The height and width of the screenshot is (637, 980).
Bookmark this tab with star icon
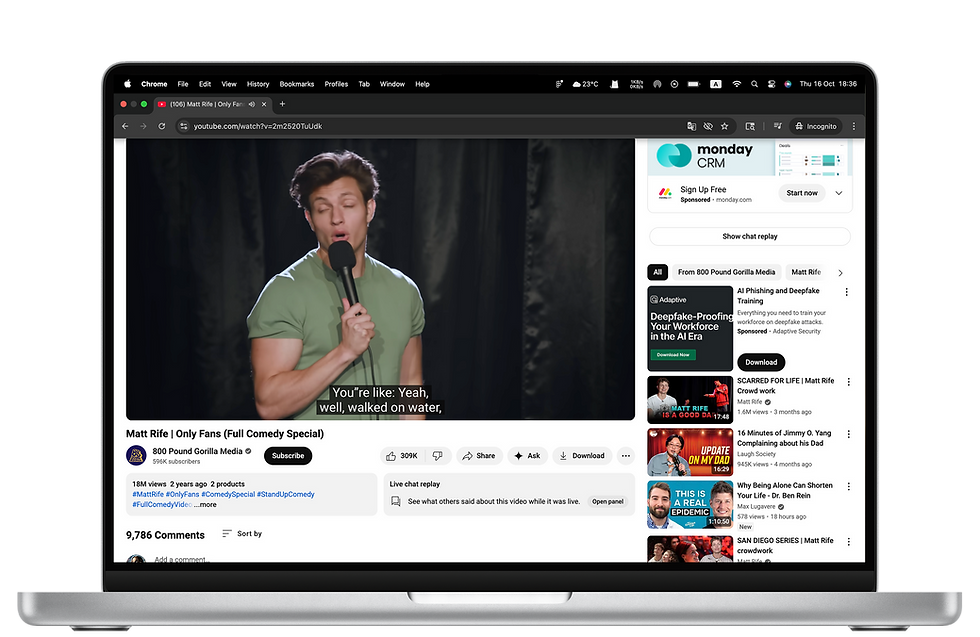pyautogui.click(x=724, y=126)
